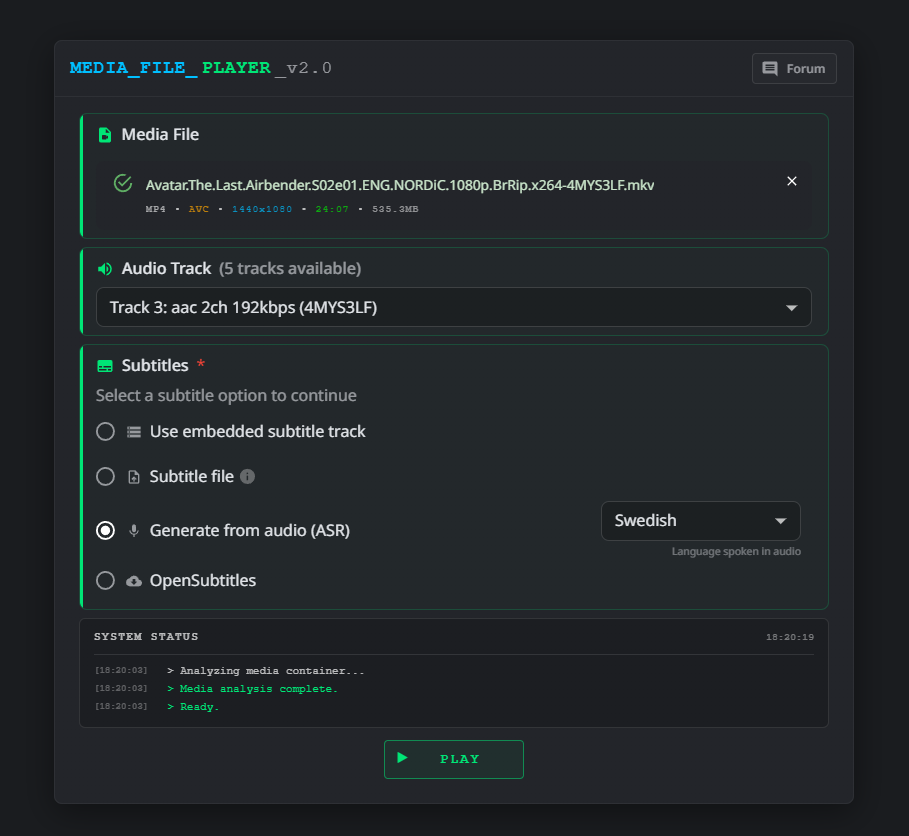Click the 'OpenSubtitles' option label
909x836 pixels.
203,580
